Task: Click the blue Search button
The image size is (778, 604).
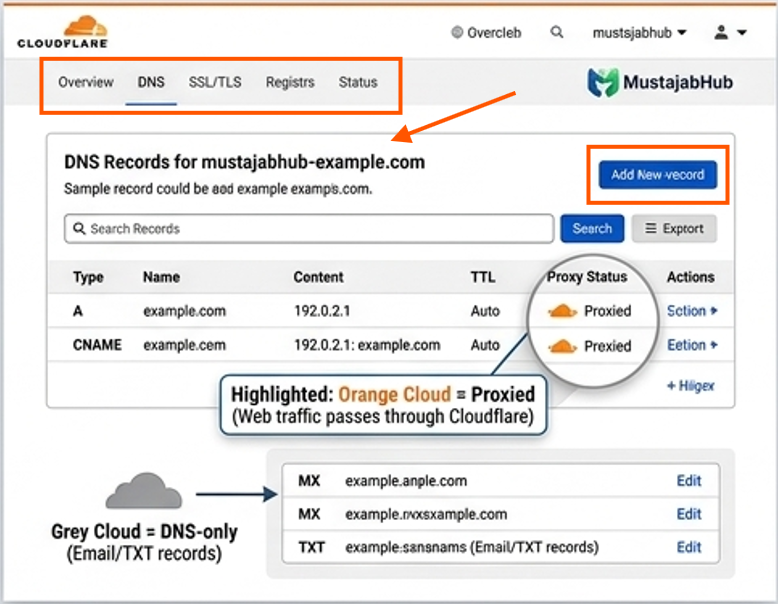Action: [592, 228]
